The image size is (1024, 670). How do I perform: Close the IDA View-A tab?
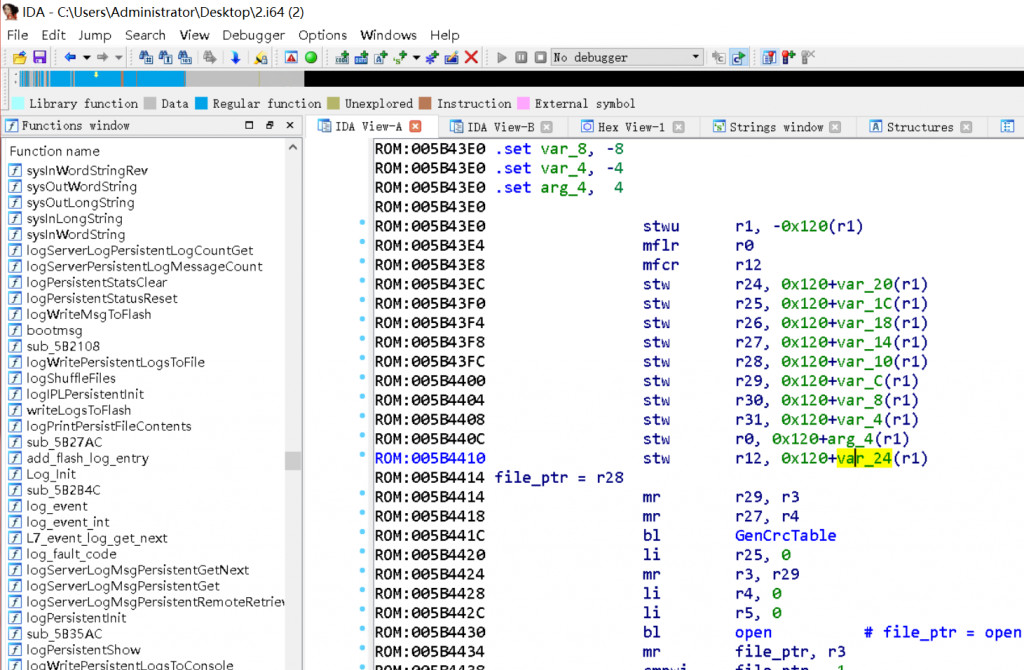[x=416, y=127]
